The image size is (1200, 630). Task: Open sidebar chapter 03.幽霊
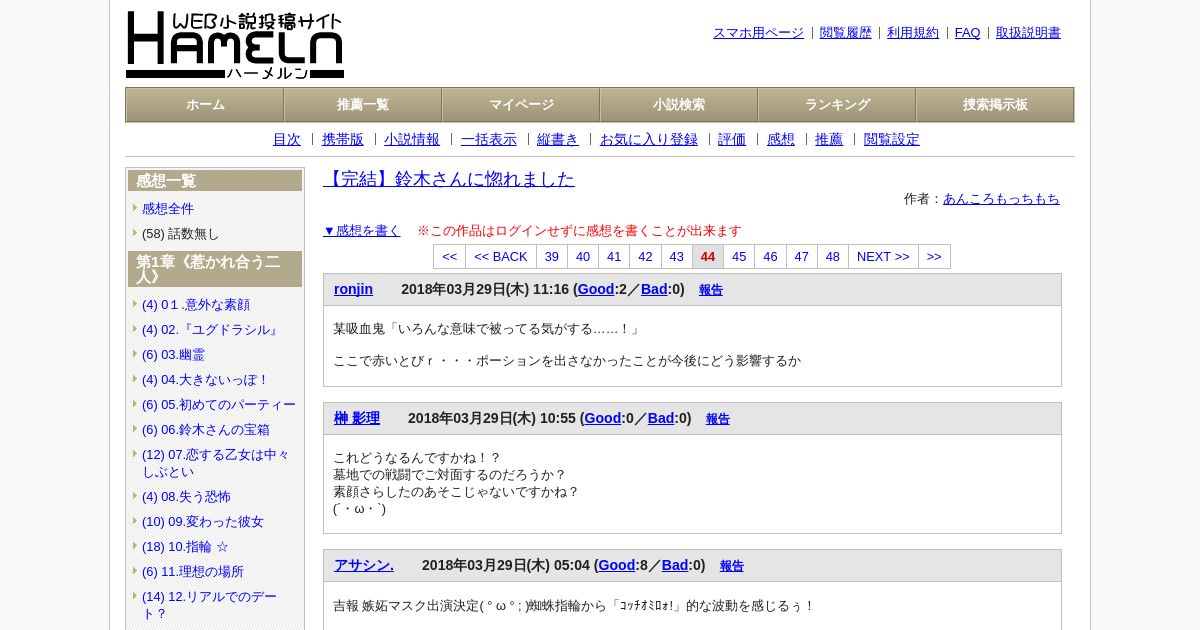[173, 355]
